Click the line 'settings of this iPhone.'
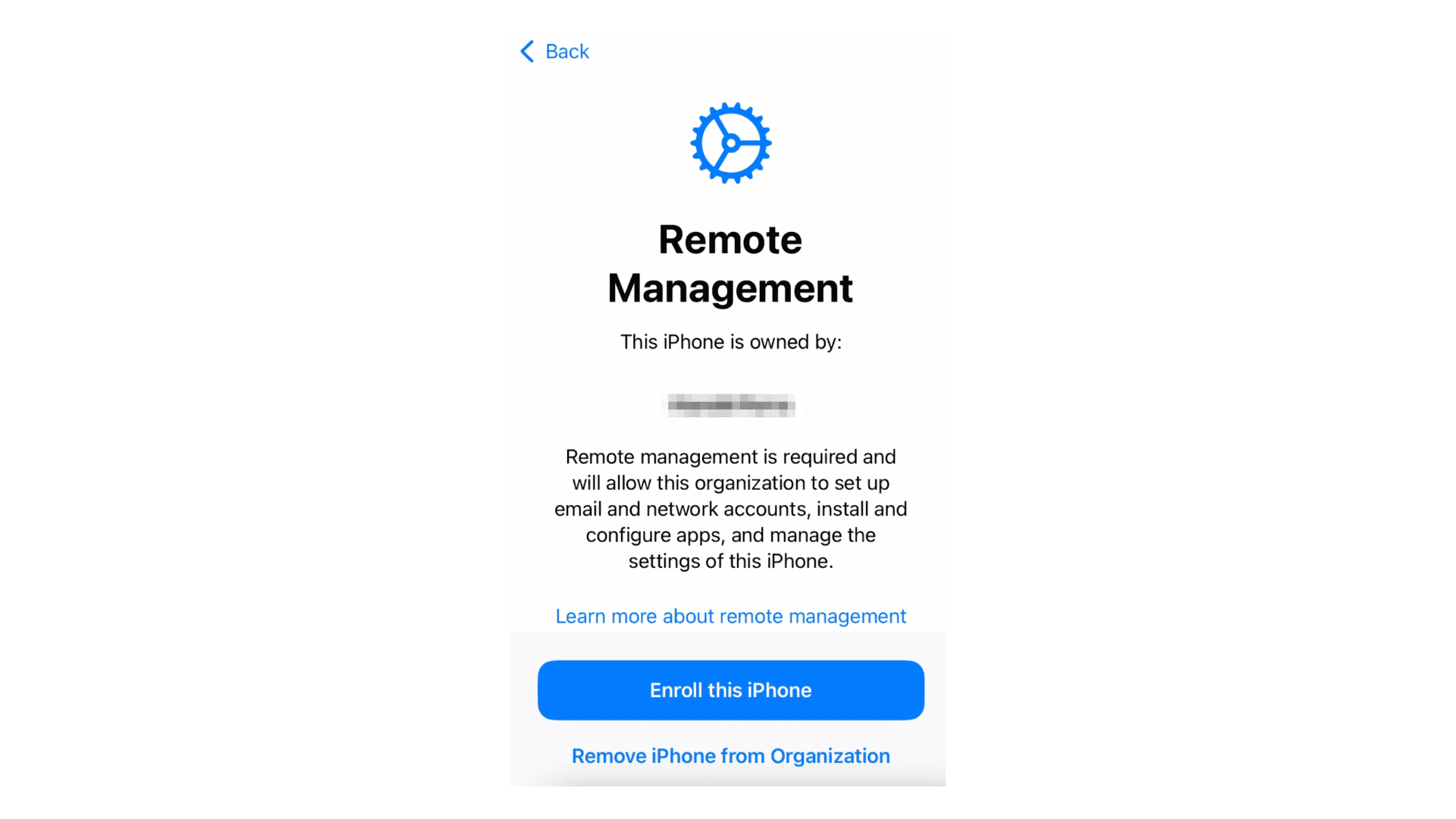 [731, 561]
